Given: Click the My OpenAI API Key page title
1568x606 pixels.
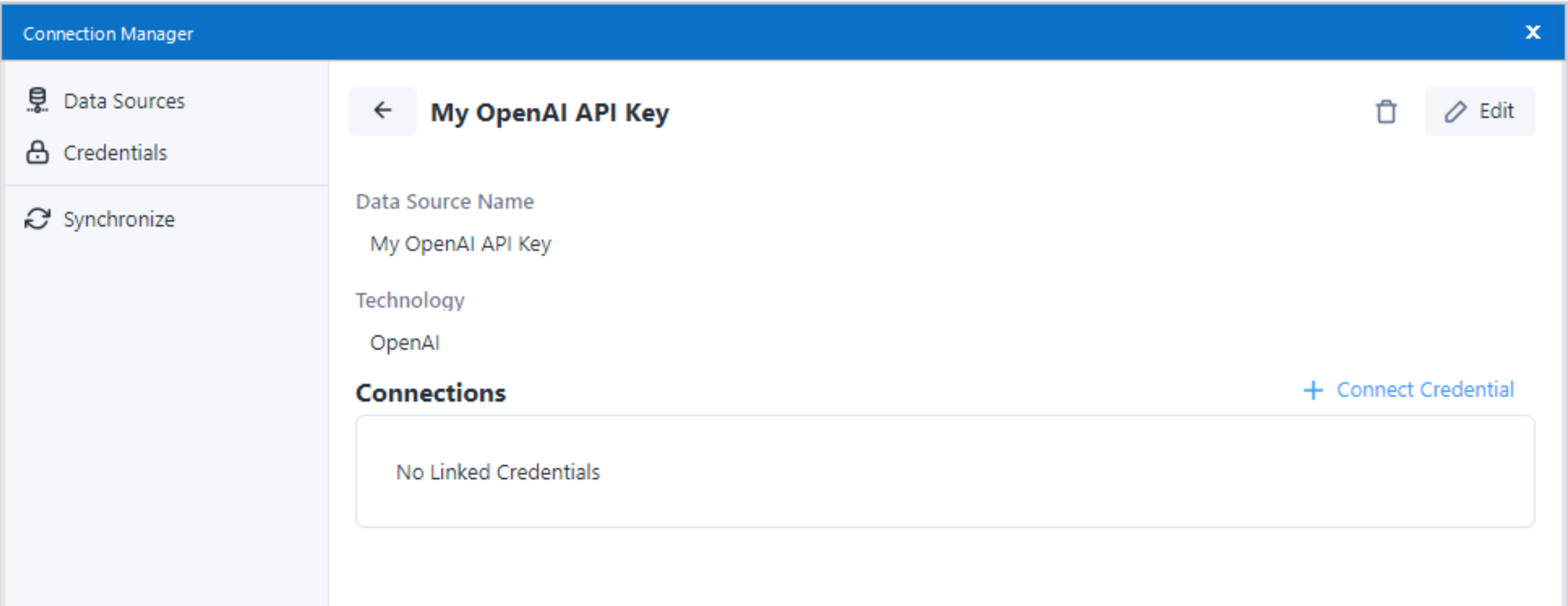Looking at the screenshot, I should (x=551, y=111).
